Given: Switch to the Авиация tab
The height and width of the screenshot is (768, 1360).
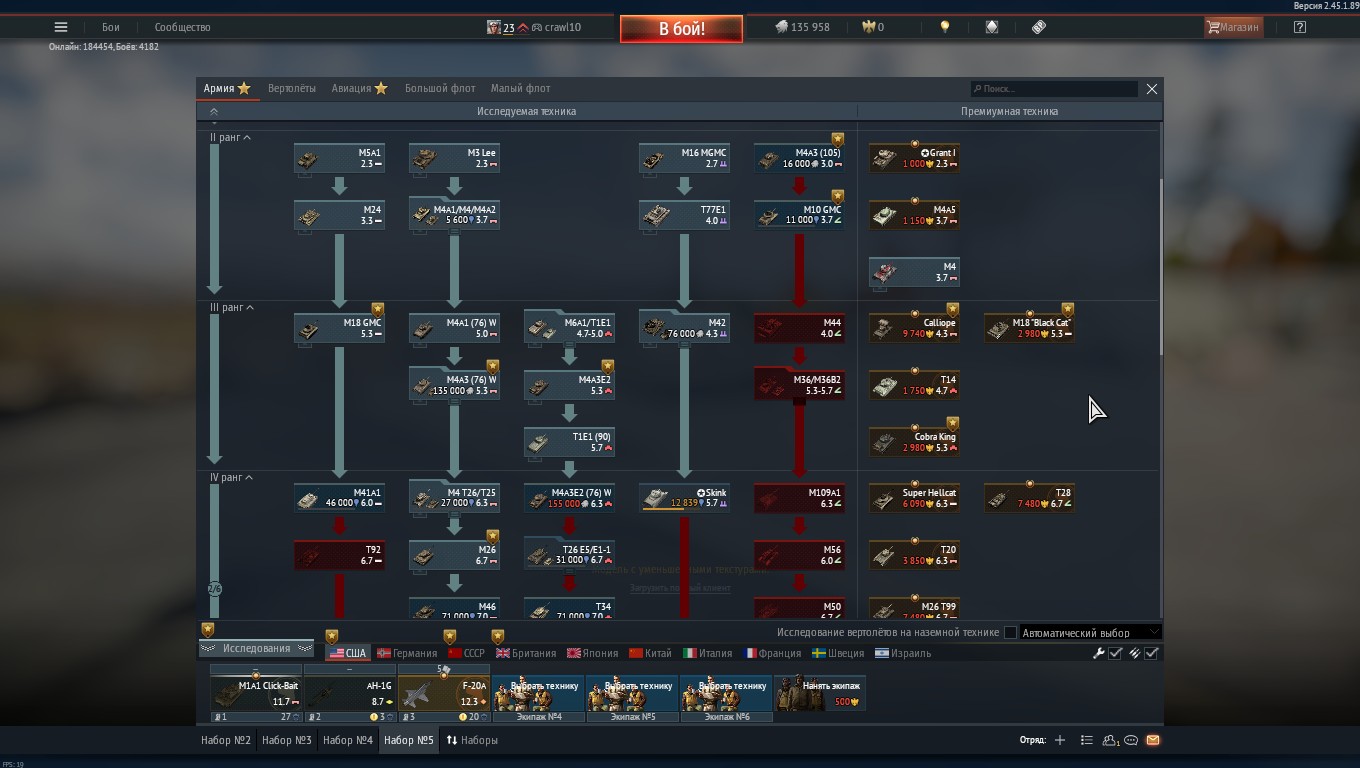Looking at the screenshot, I should tap(359, 88).
